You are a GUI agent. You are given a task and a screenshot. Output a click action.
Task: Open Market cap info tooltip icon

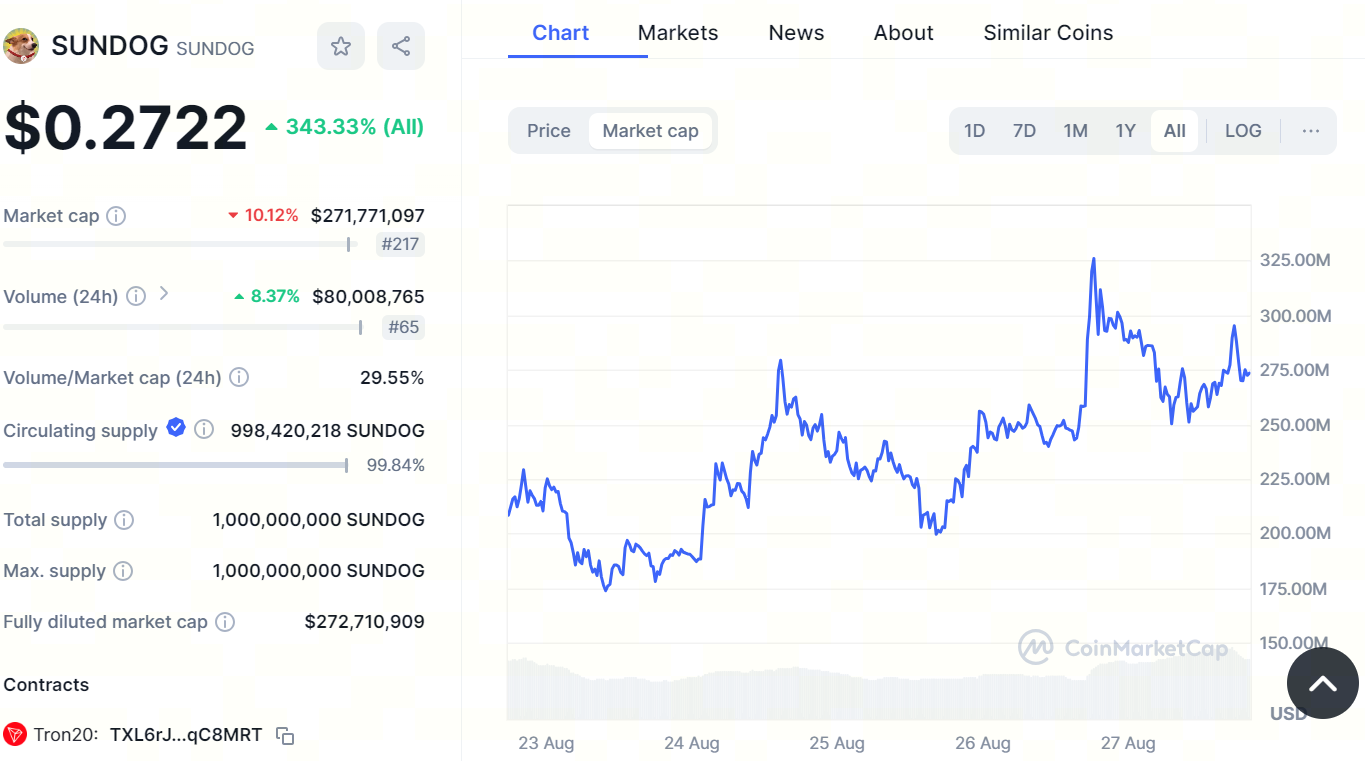[x=116, y=216]
